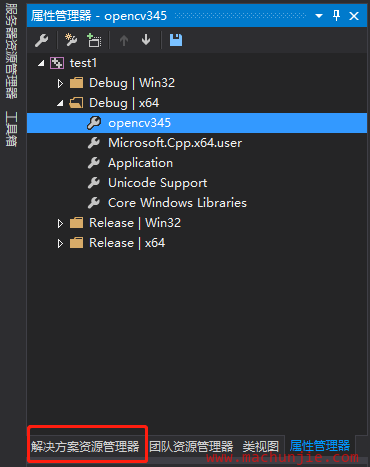The height and width of the screenshot is (467, 370).
Task: Click the move up arrow icon
Action: [124, 40]
